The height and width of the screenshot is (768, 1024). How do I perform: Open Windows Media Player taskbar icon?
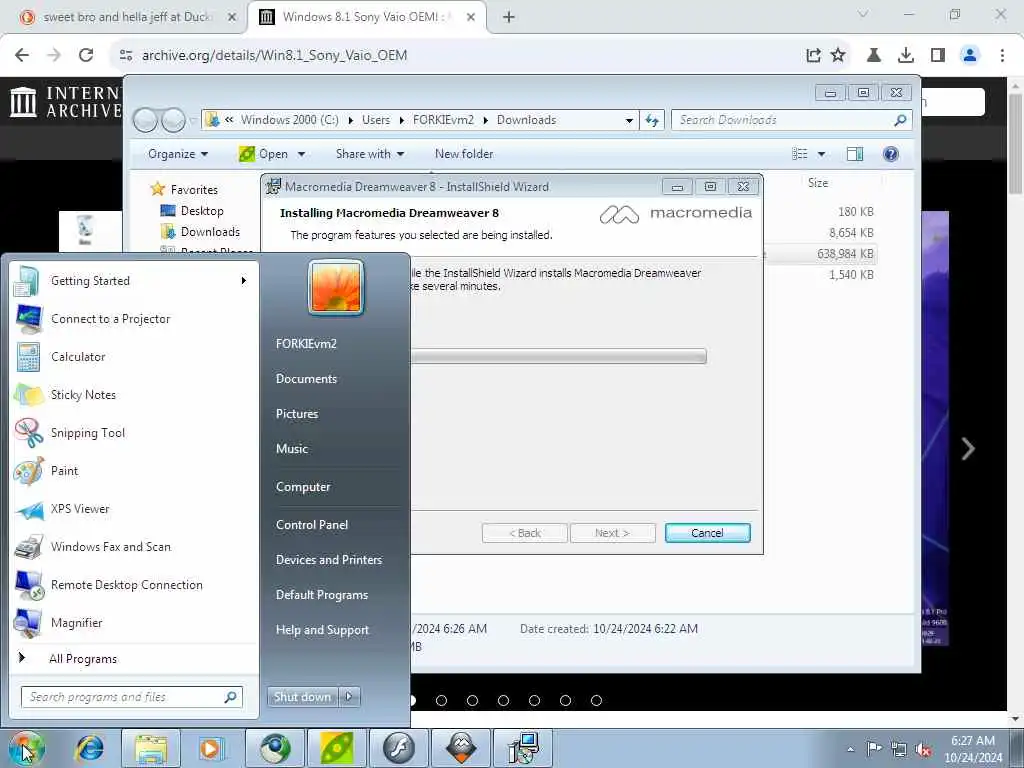[210, 748]
